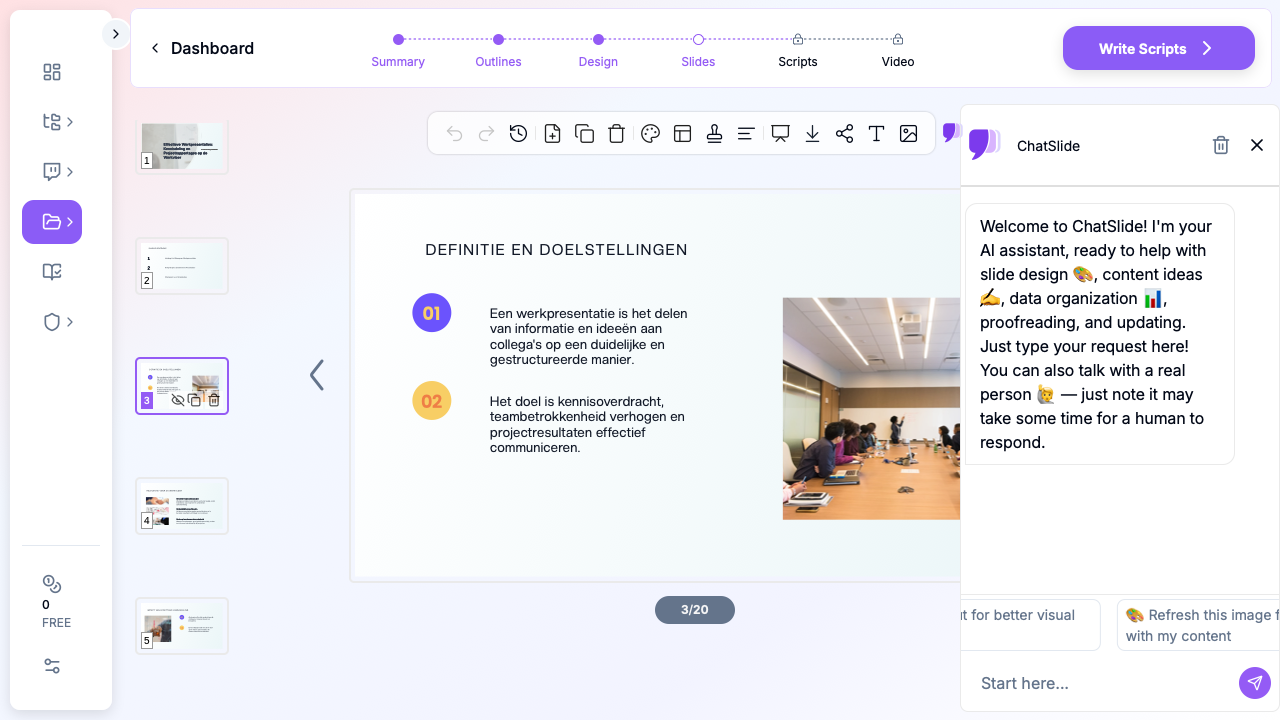Toggle the ChatSlide assistant panel icon
Screen dimensions: 1280x720
(x=951, y=133)
